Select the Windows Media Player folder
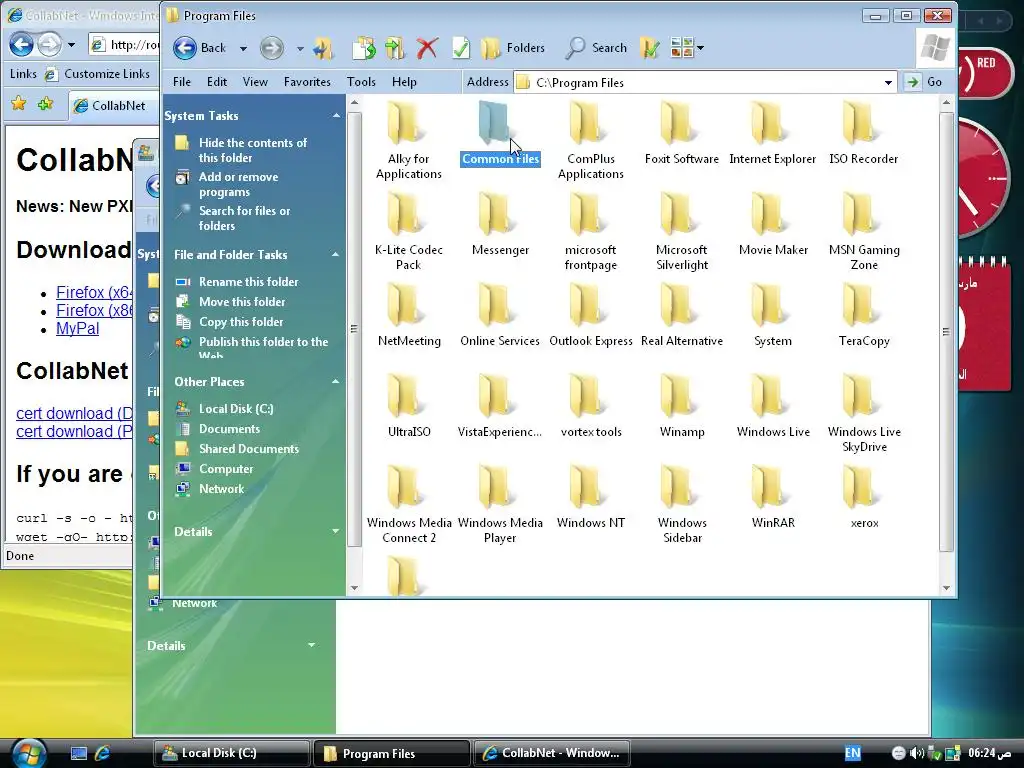The height and width of the screenshot is (768, 1024). pos(500,504)
